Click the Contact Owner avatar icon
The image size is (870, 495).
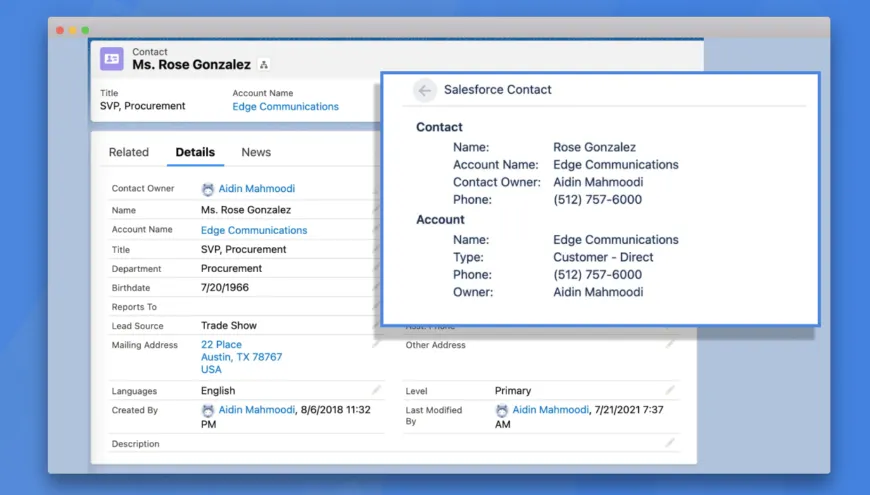click(x=208, y=189)
